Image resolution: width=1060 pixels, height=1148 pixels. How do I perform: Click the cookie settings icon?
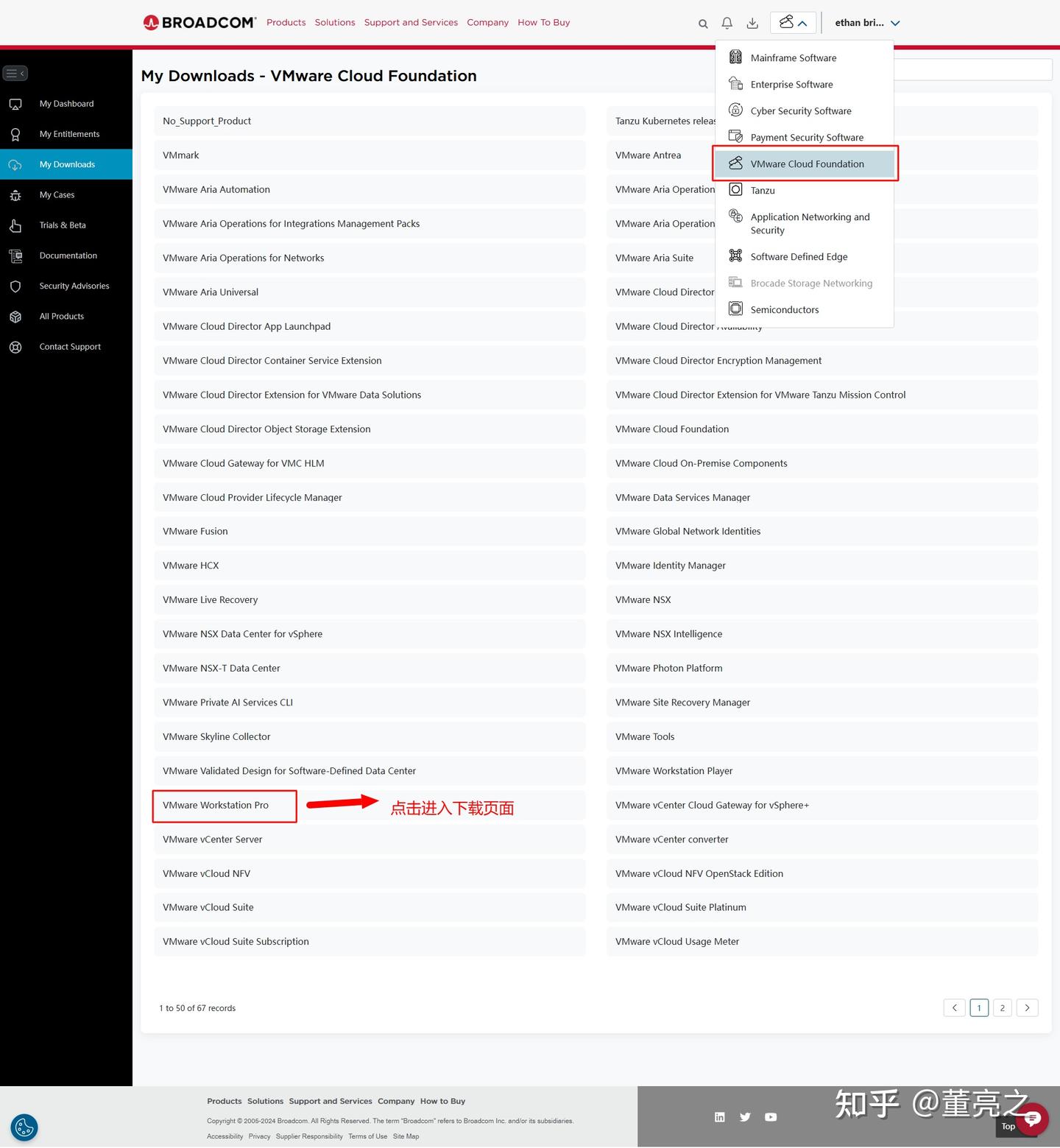(24, 1127)
